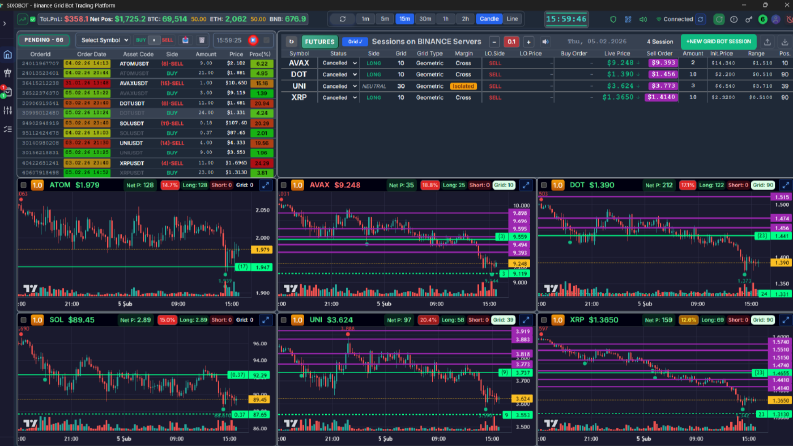This screenshot has width=793, height=446.
Task: Tick the AVAX chart checkbox
Action: [284, 185]
